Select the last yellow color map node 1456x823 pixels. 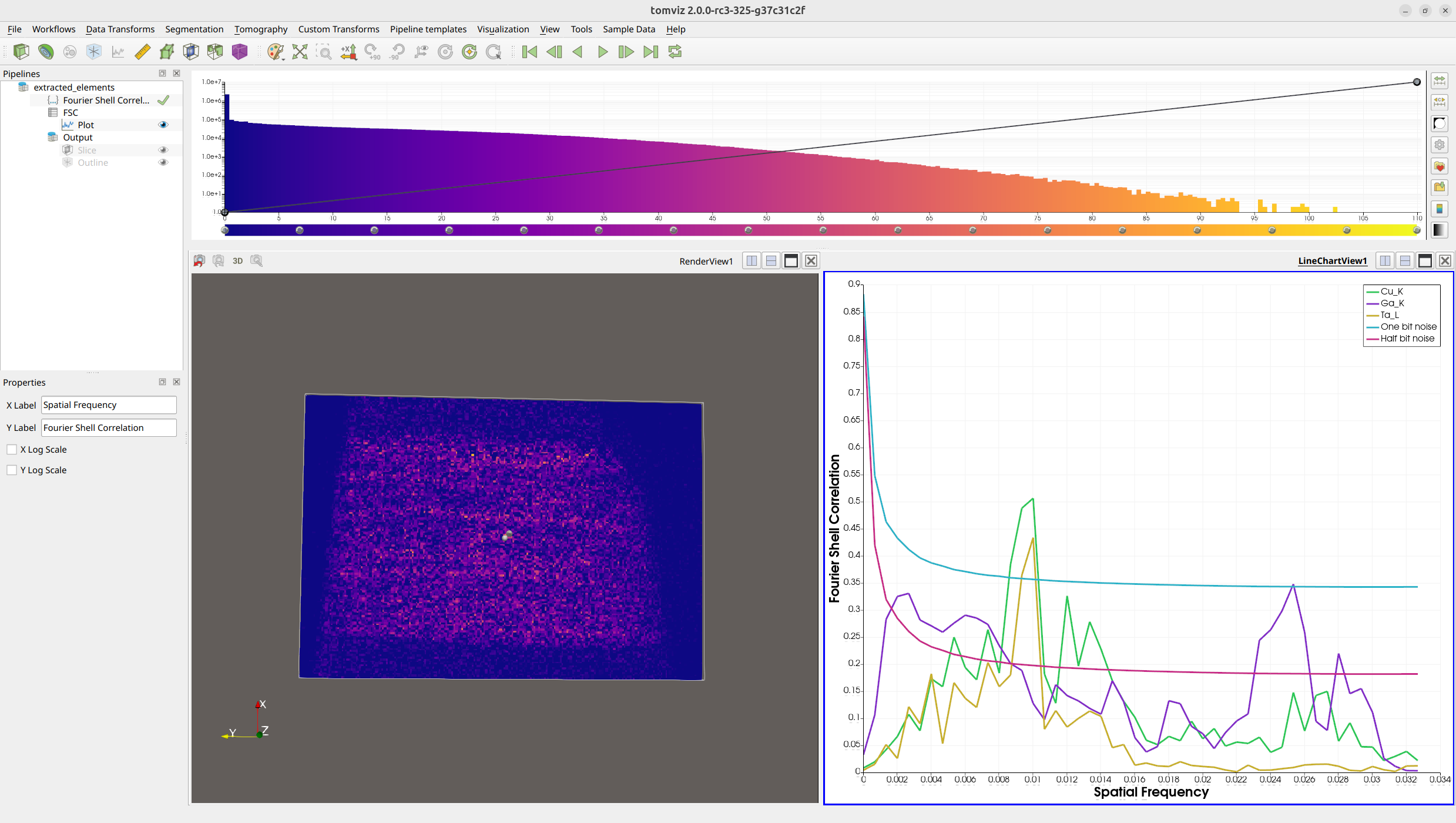(1417, 230)
